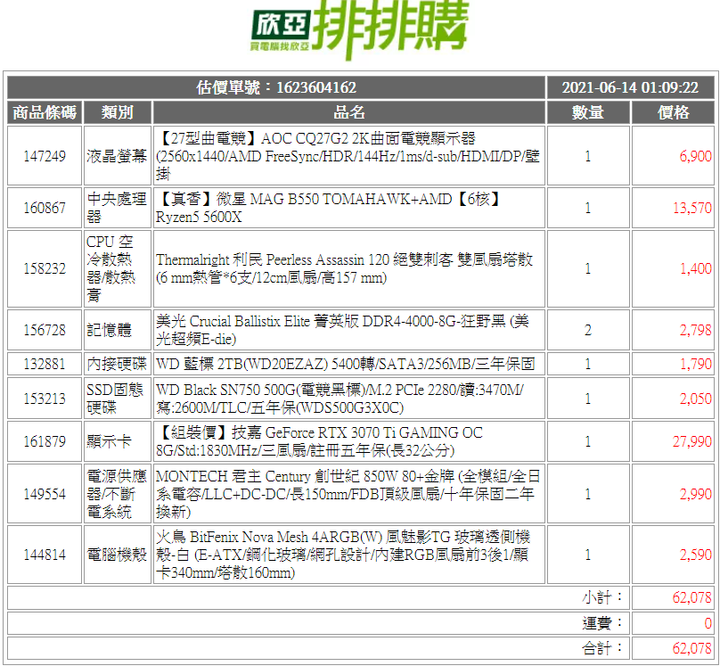Screen dimensions: 720x666
Task: Click the 合計 label
Action: (x=602, y=648)
